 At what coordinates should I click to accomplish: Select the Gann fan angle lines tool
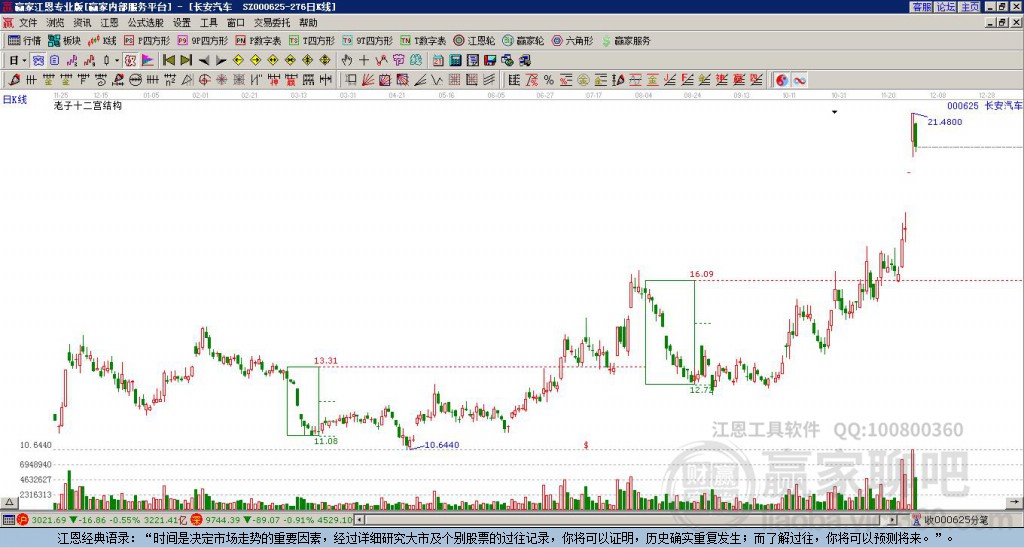(x=368, y=80)
